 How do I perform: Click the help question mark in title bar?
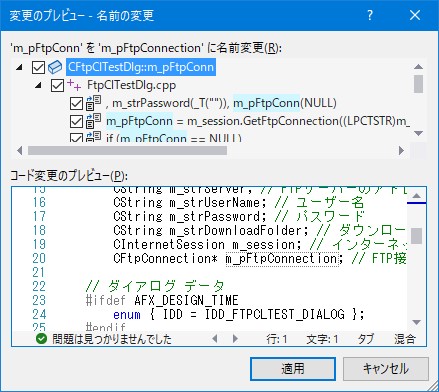(370, 15)
